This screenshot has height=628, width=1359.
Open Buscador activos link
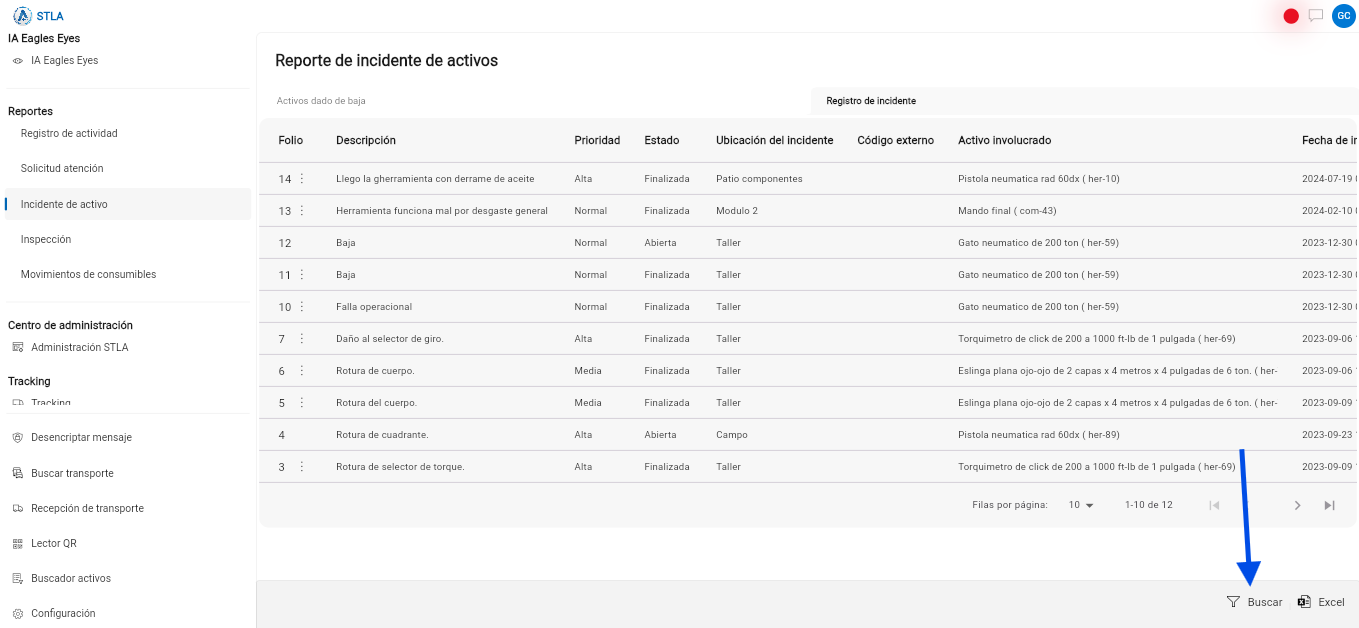tap(71, 578)
